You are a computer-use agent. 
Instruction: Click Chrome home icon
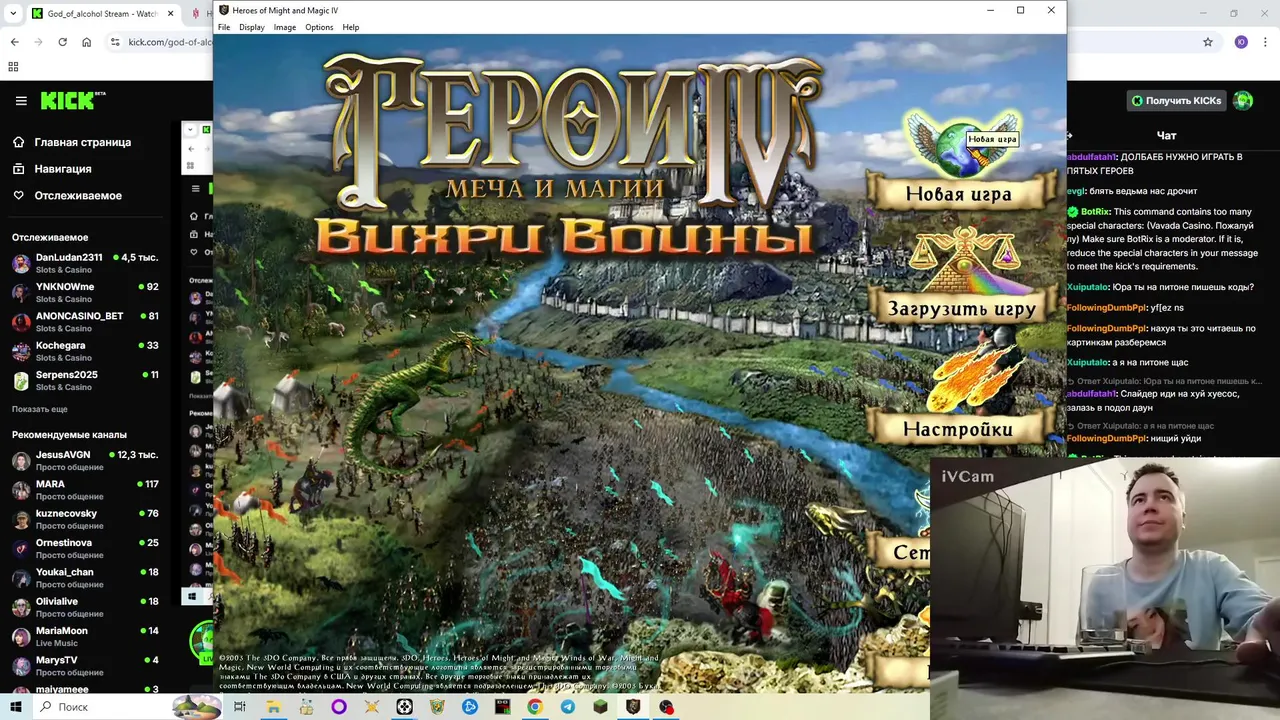pyautogui.click(x=86, y=42)
